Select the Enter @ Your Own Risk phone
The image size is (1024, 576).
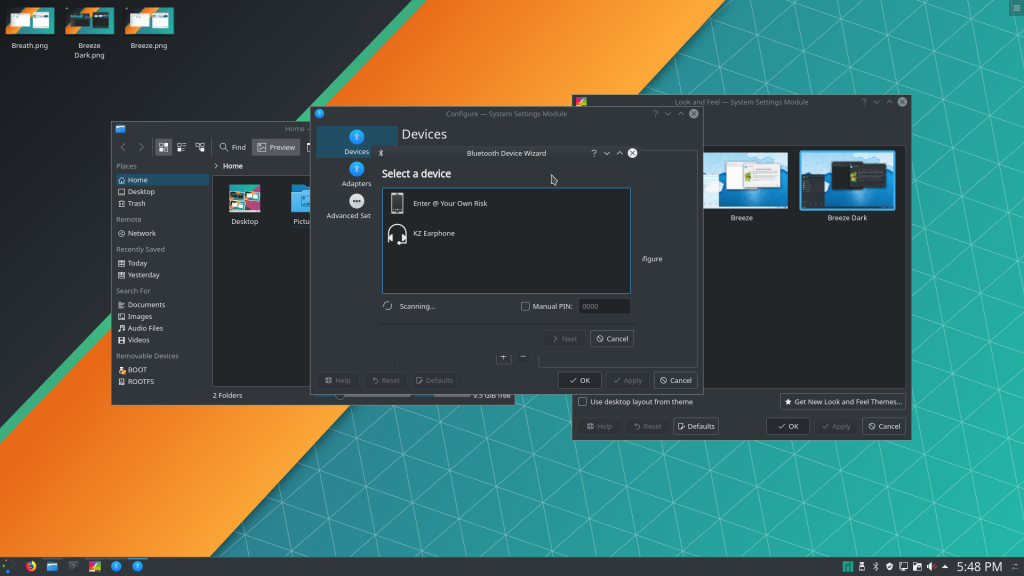coord(506,203)
